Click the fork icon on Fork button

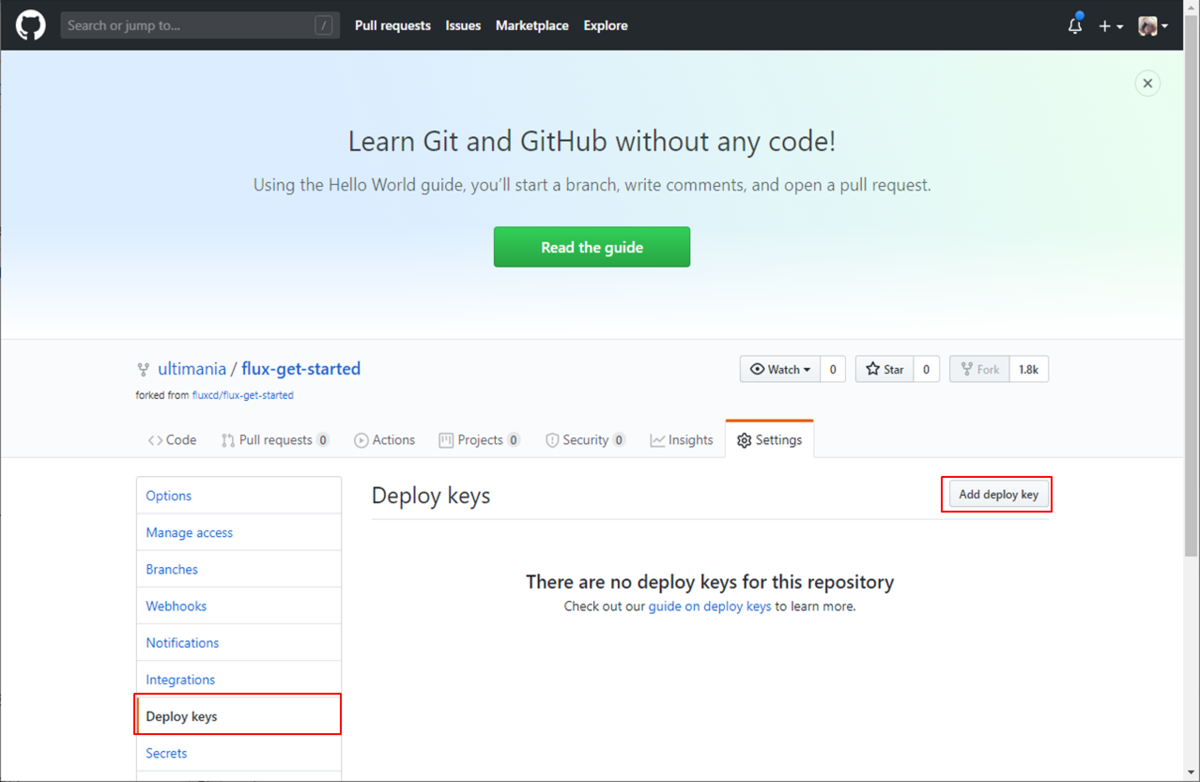point(966,369)
